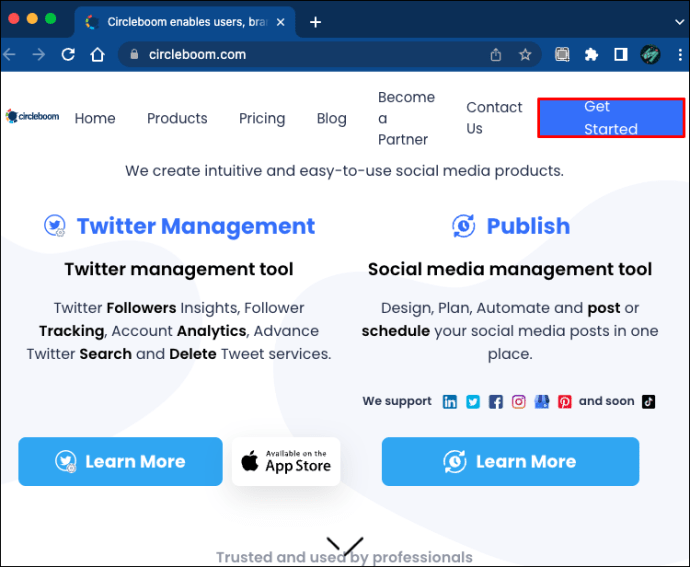The width and height of the screenshot is (690, 567).
Task: Click the down chevron scroll arrow
Action: [x=345, y=547]
